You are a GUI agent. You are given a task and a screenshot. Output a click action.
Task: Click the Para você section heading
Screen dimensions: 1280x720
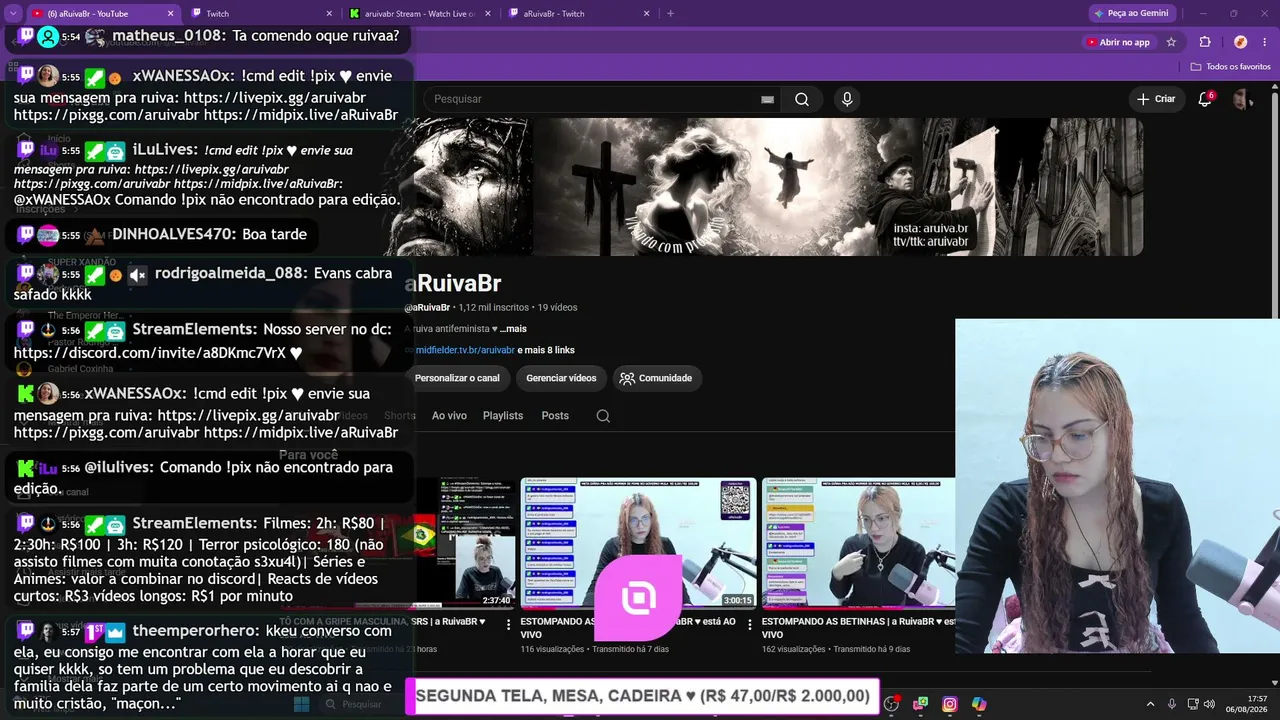pyautogui.click(x=308, y=455)
